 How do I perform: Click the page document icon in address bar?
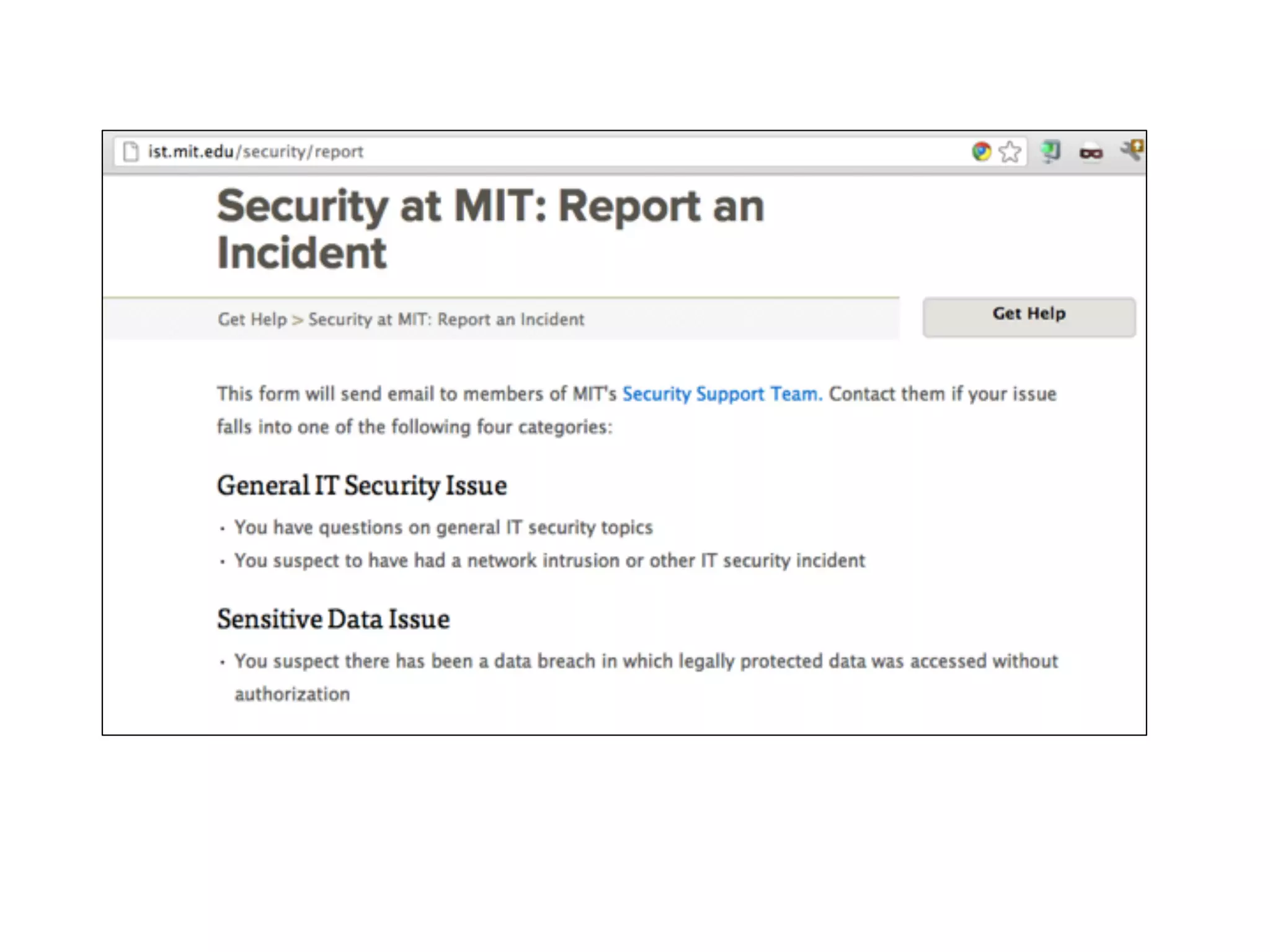coord(130,151)
